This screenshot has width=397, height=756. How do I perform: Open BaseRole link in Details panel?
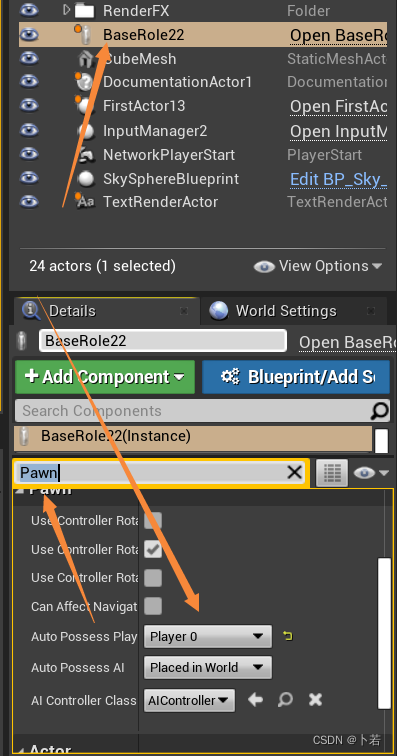(x=347, y=342)
